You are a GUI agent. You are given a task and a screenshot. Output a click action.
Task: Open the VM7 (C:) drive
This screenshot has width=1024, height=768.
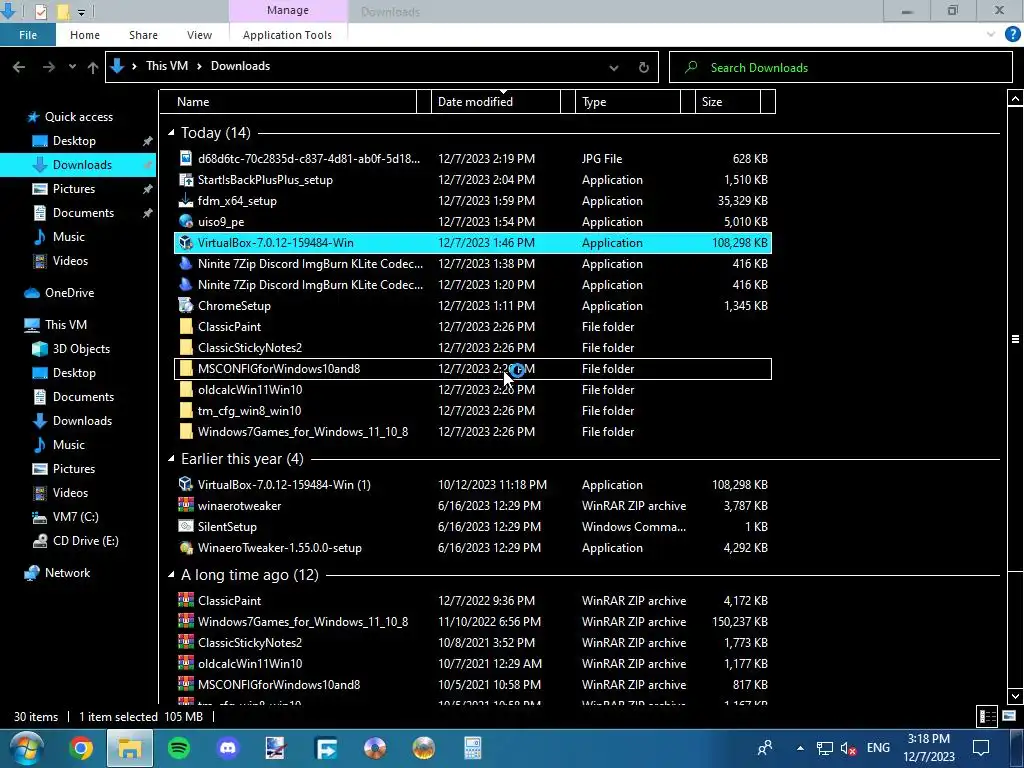(x=75, y=517)
